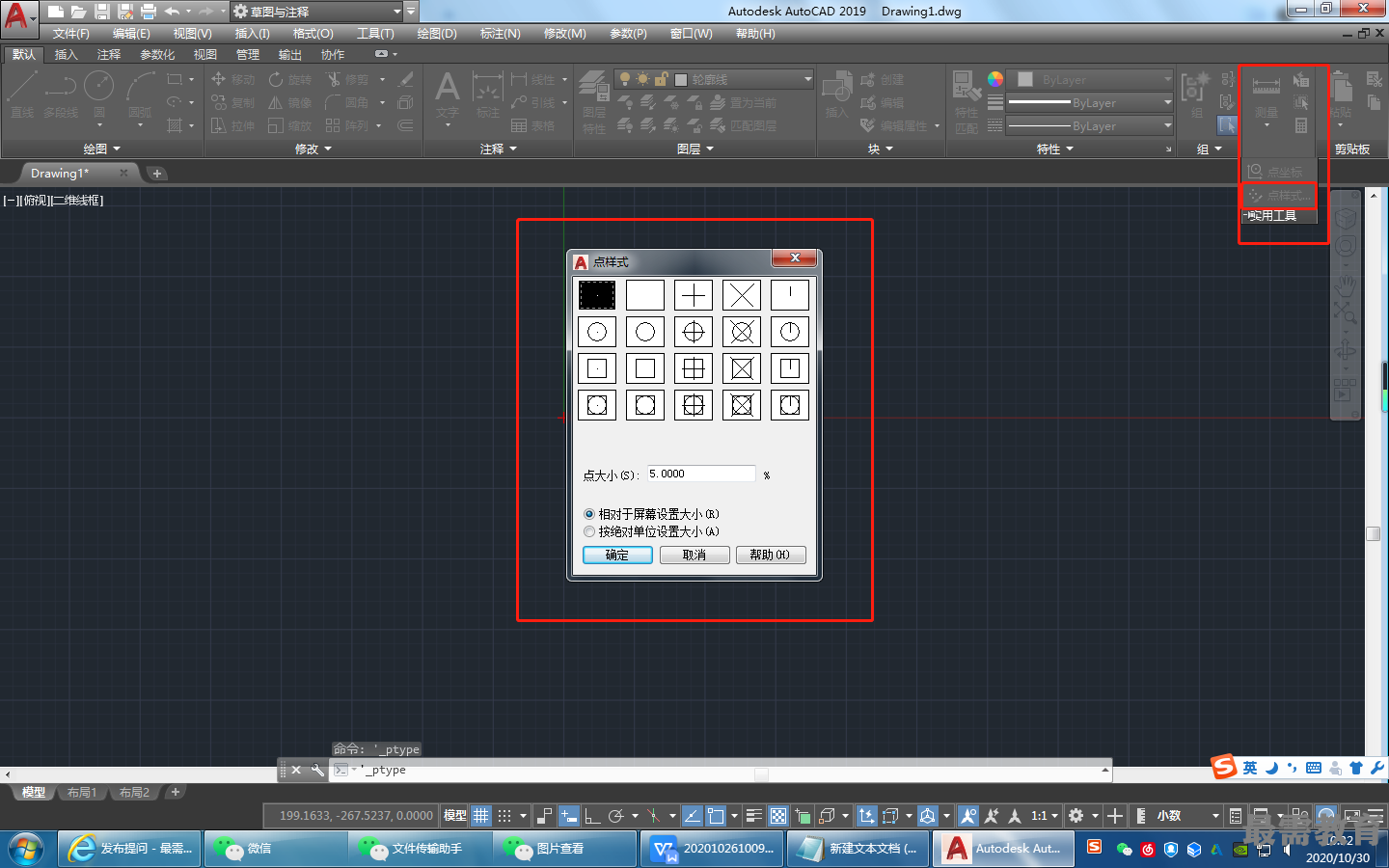Toggle the 模型 model space button in status bar

454,816
